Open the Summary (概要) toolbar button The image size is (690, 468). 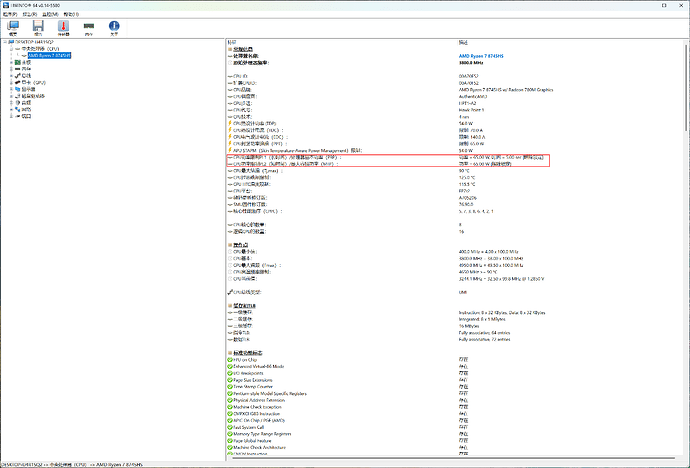click(13, 30)
